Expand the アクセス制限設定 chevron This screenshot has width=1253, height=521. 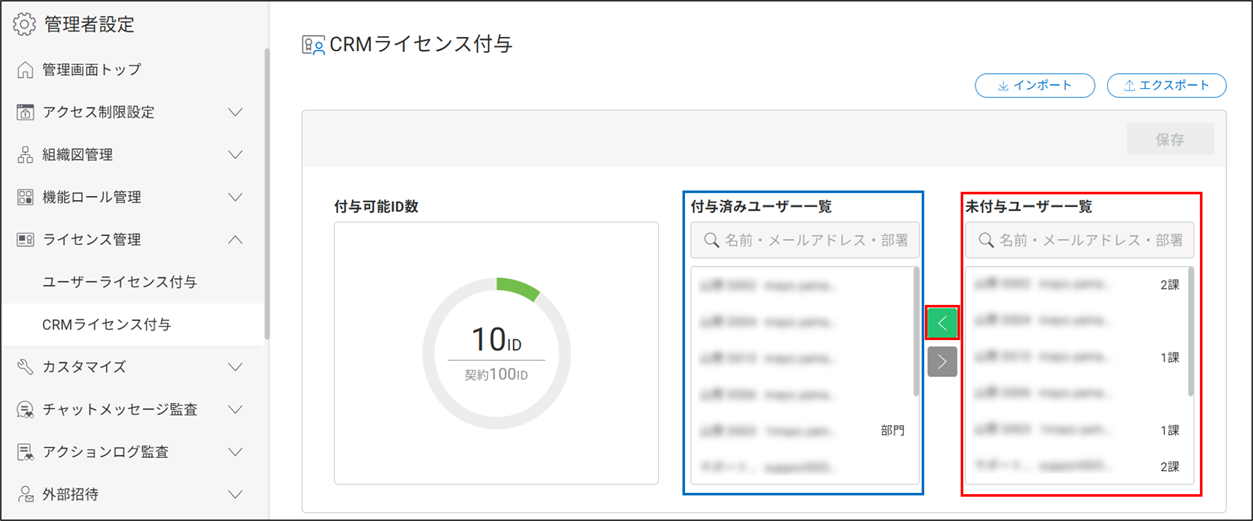pos(236,112)
